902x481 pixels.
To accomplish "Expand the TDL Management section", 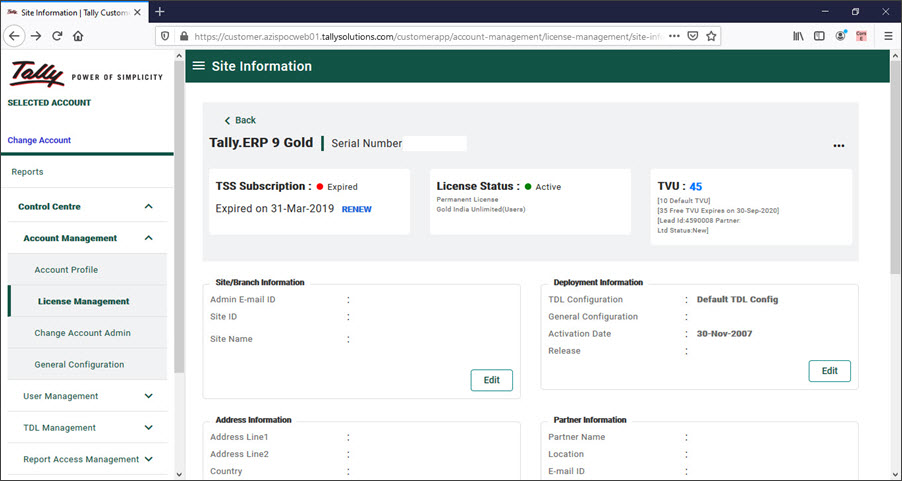I will point(148,427).
